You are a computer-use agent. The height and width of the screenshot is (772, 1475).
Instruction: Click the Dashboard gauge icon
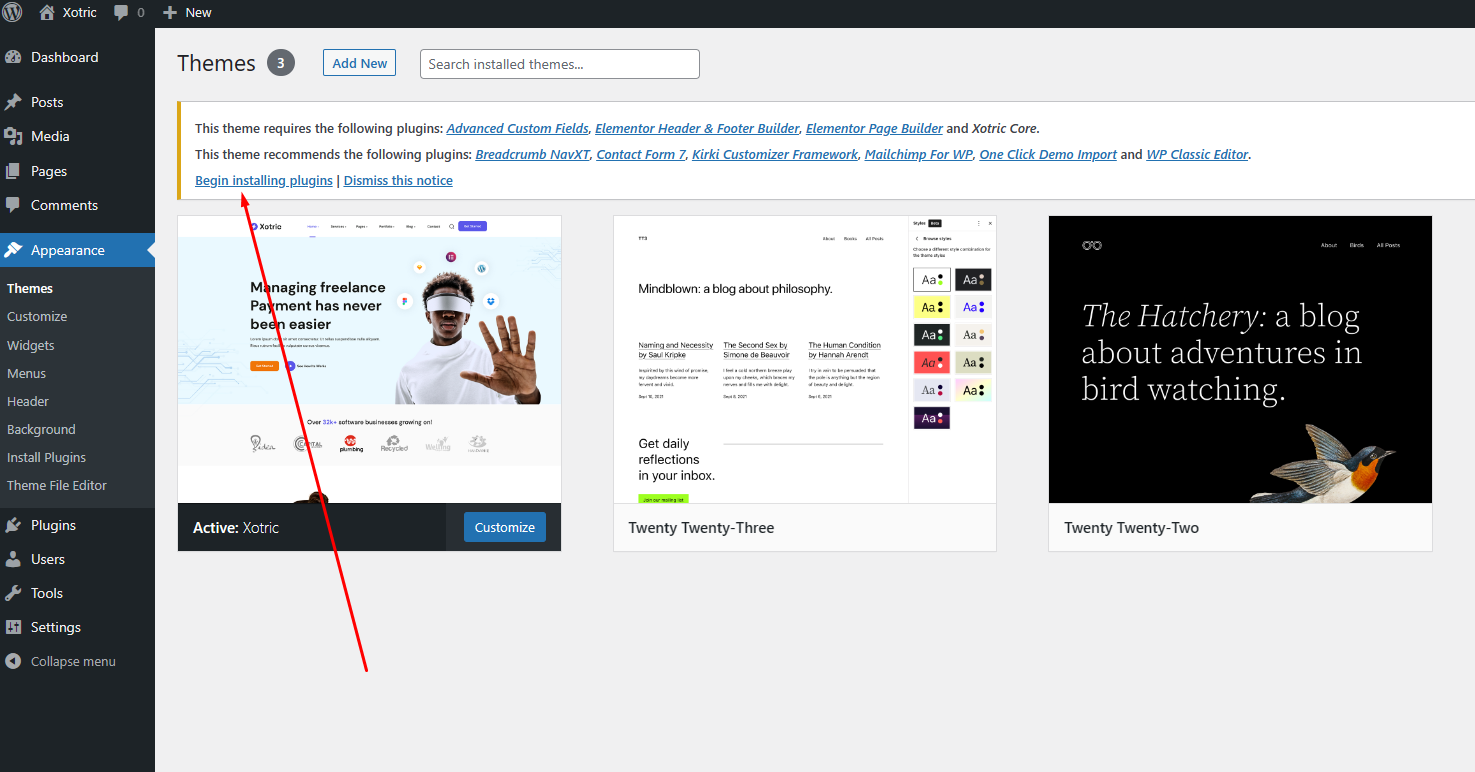tap(14, 57)
